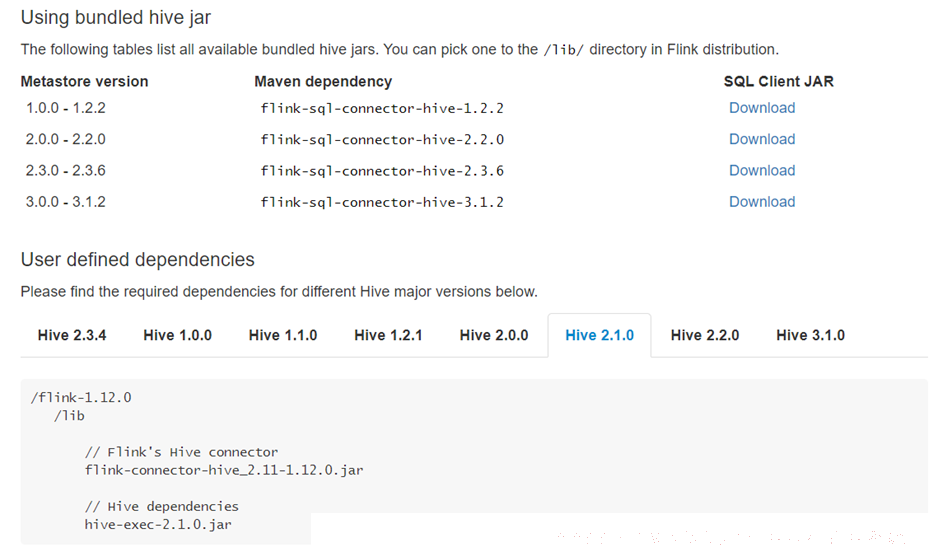Screen dimensions: 933x552
Task: Select the Hive 1.1.0 tab
Action: click(283, 335)
